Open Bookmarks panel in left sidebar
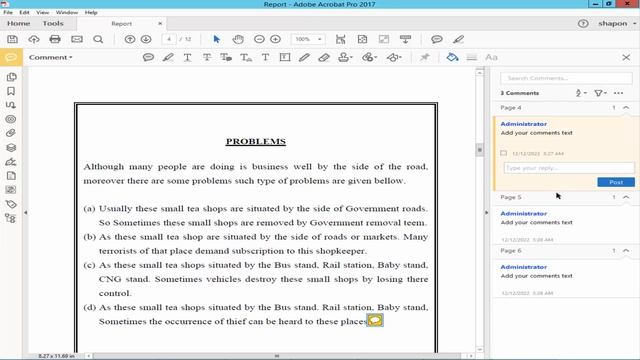This screenshot has width=640, height=360. click(x=11, y=91)
